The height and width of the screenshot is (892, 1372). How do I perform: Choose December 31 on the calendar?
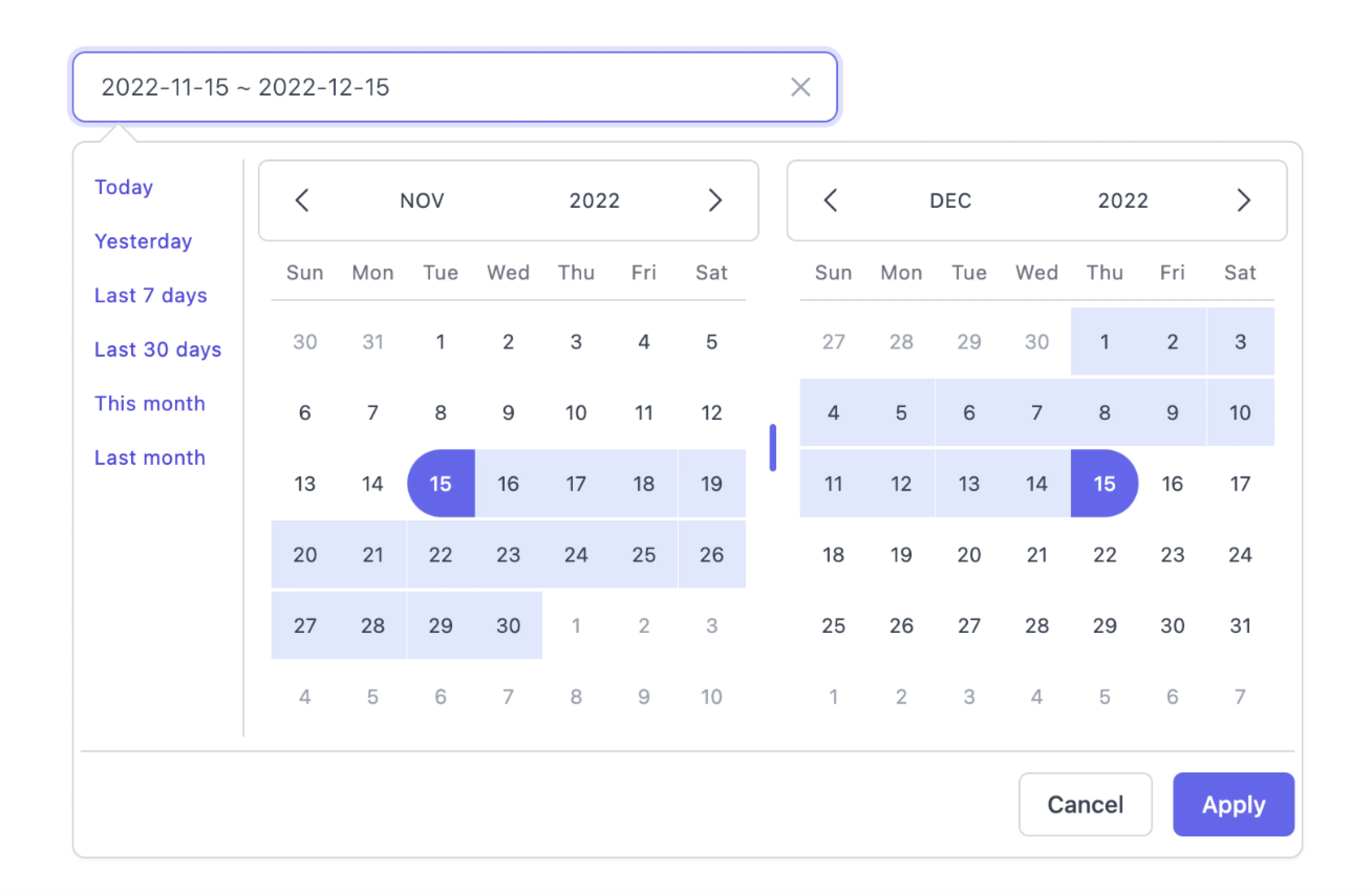tap(1240, 625)
